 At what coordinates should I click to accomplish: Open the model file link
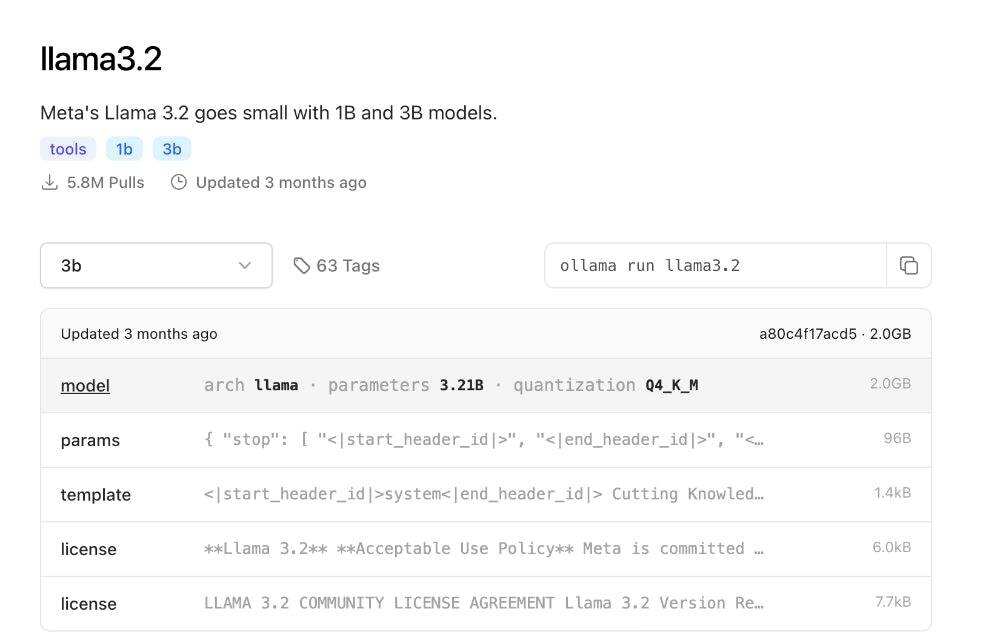[x=85, y=386]
